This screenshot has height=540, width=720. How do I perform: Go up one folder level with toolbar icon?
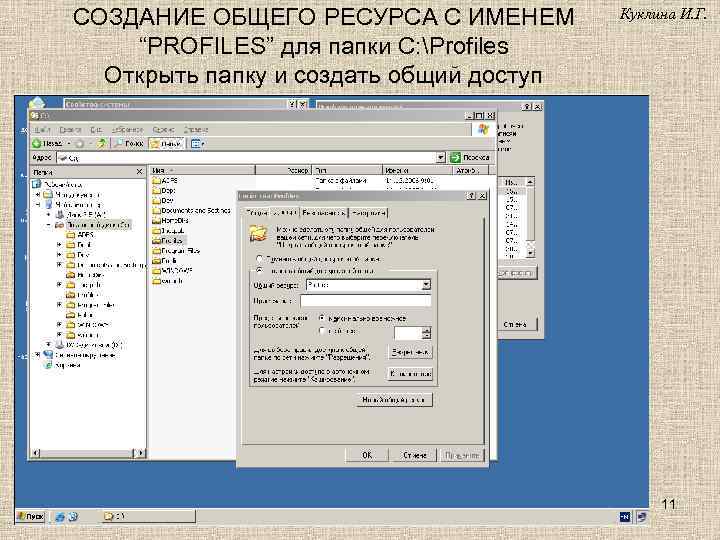102,144
